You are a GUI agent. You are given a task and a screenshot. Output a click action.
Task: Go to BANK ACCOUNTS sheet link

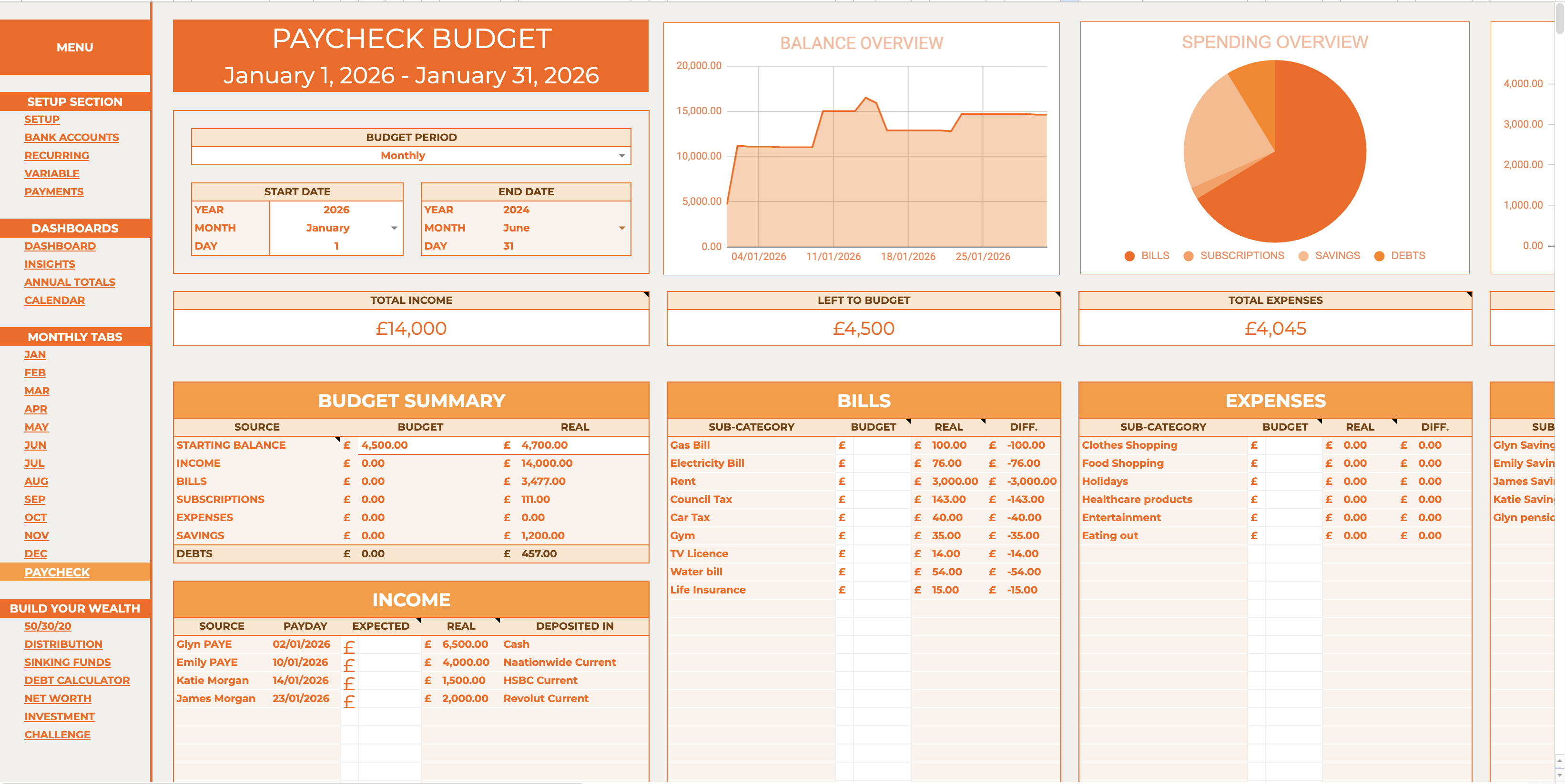(71, 138)
